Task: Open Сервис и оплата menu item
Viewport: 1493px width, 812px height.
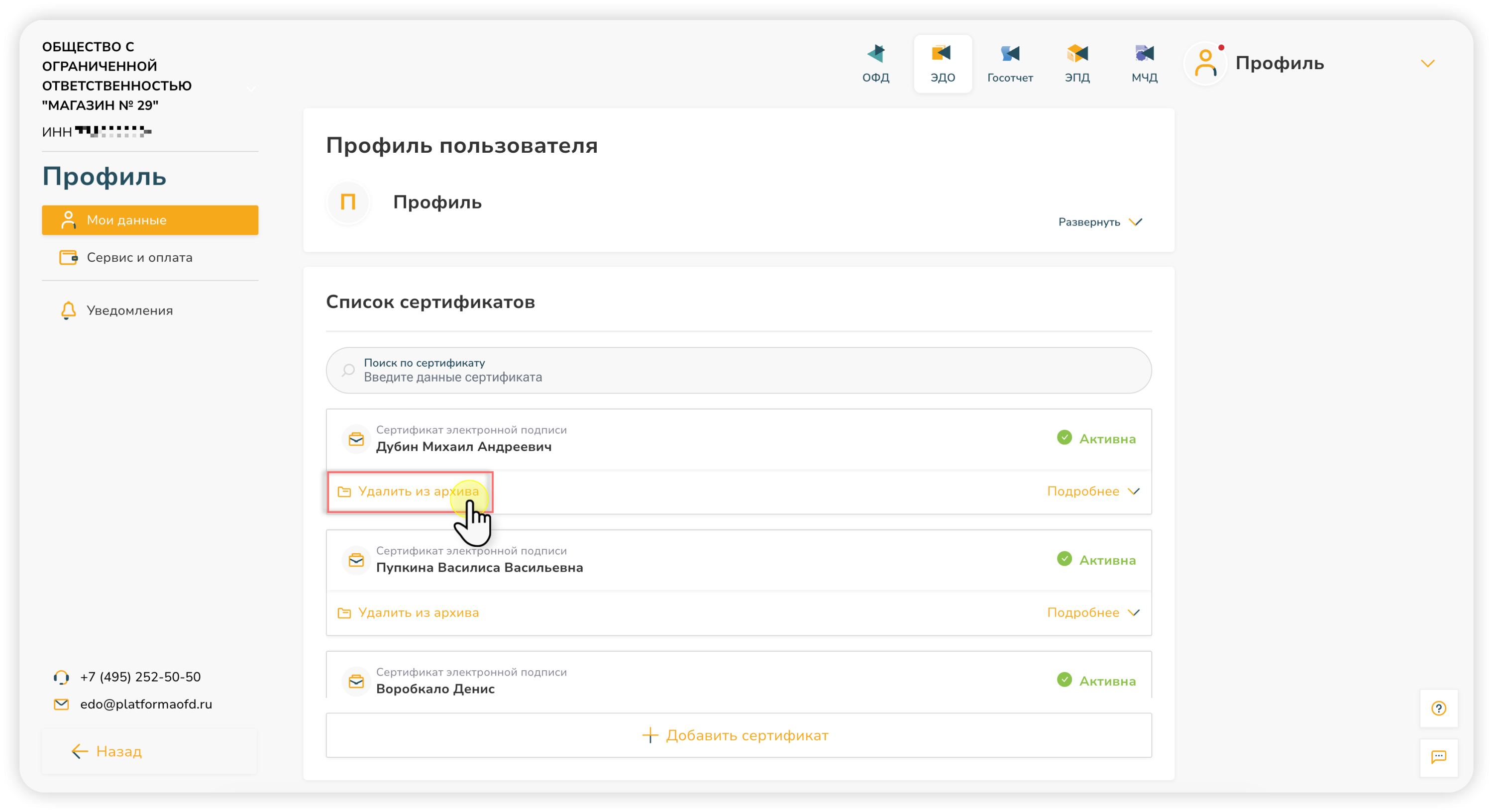Action: click(x=139, y=257)
